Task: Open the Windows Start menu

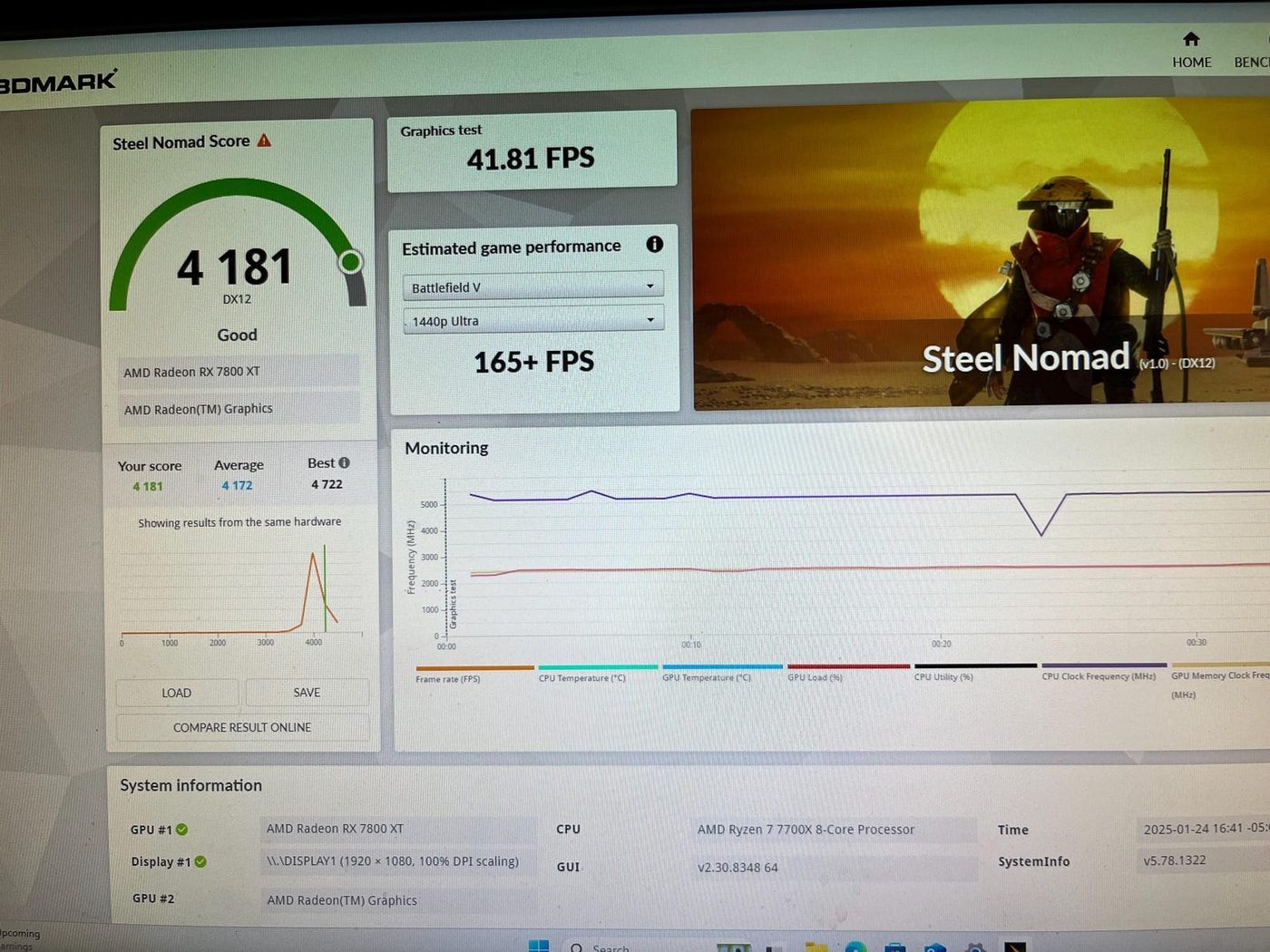Action: point(538,946)
